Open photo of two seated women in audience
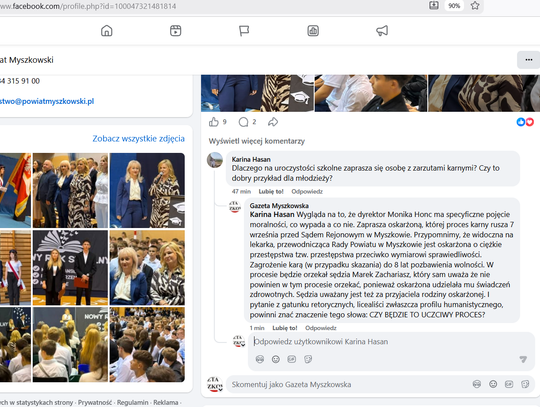Image resolution: width=540 pixels, height=407 pixels. tap(147, 268)
